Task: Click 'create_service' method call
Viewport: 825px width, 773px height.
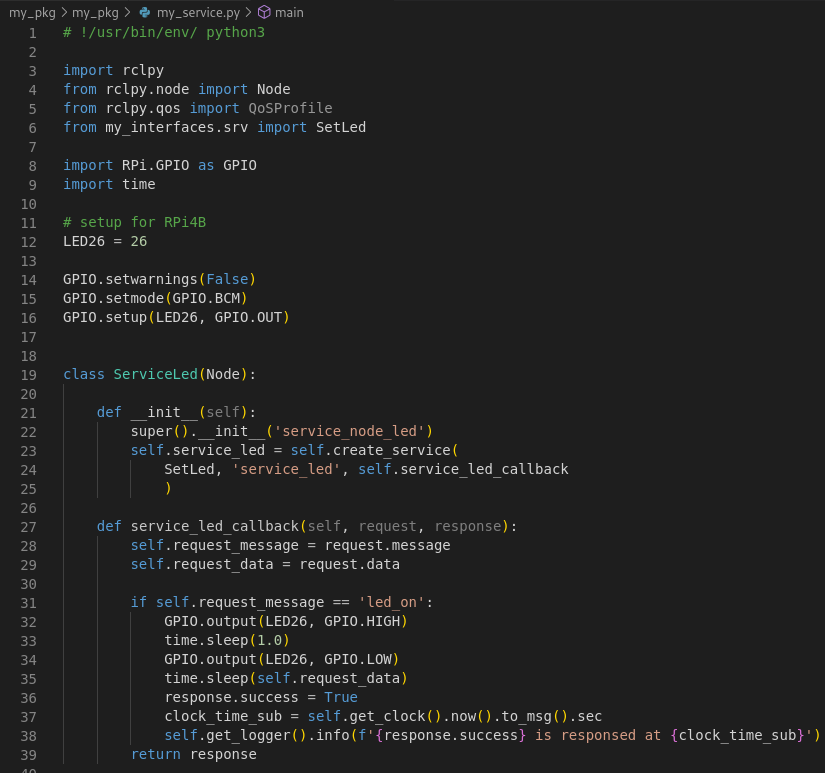Action: pos(392,450)
